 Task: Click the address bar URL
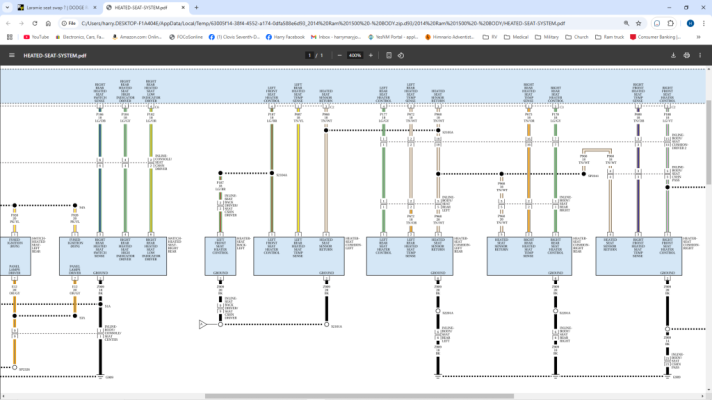pyautogui.click(x=323, y=23)
